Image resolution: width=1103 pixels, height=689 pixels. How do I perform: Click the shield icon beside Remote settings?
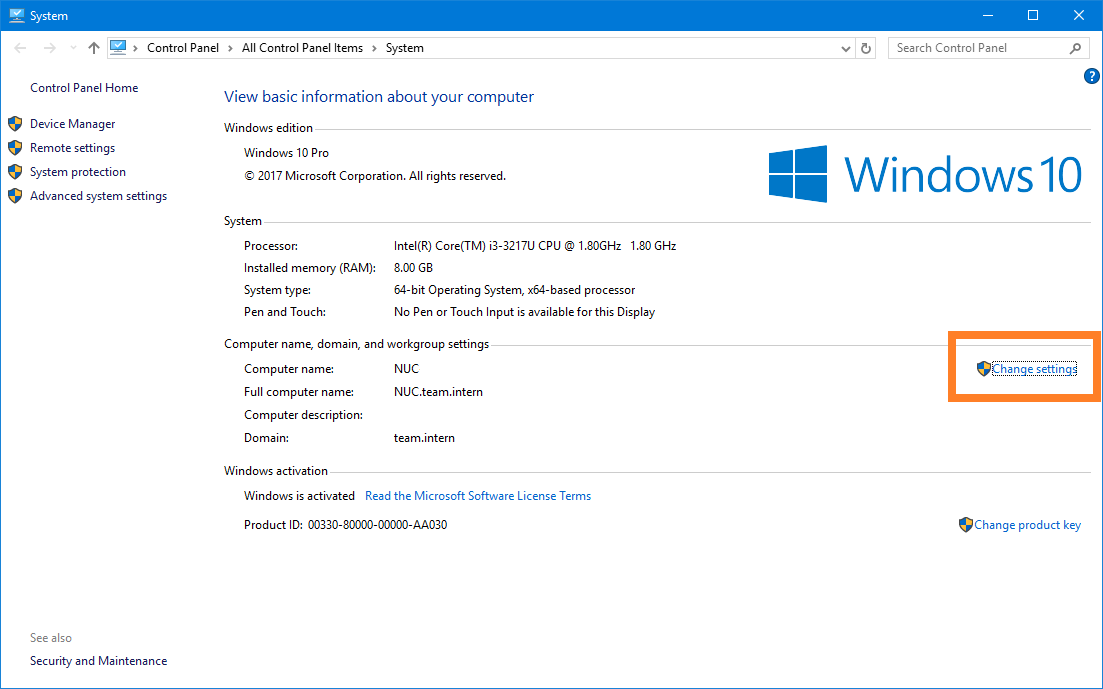tap(15, 148)
